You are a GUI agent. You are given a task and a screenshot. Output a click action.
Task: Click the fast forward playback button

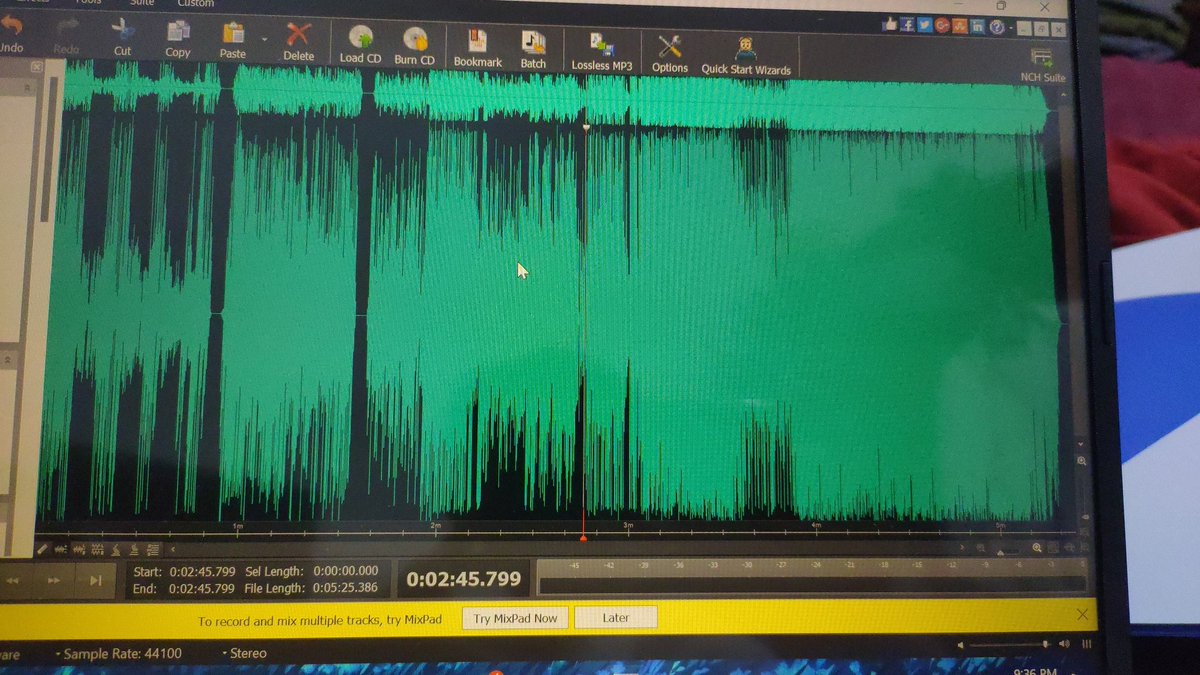[x=54, y=580]
